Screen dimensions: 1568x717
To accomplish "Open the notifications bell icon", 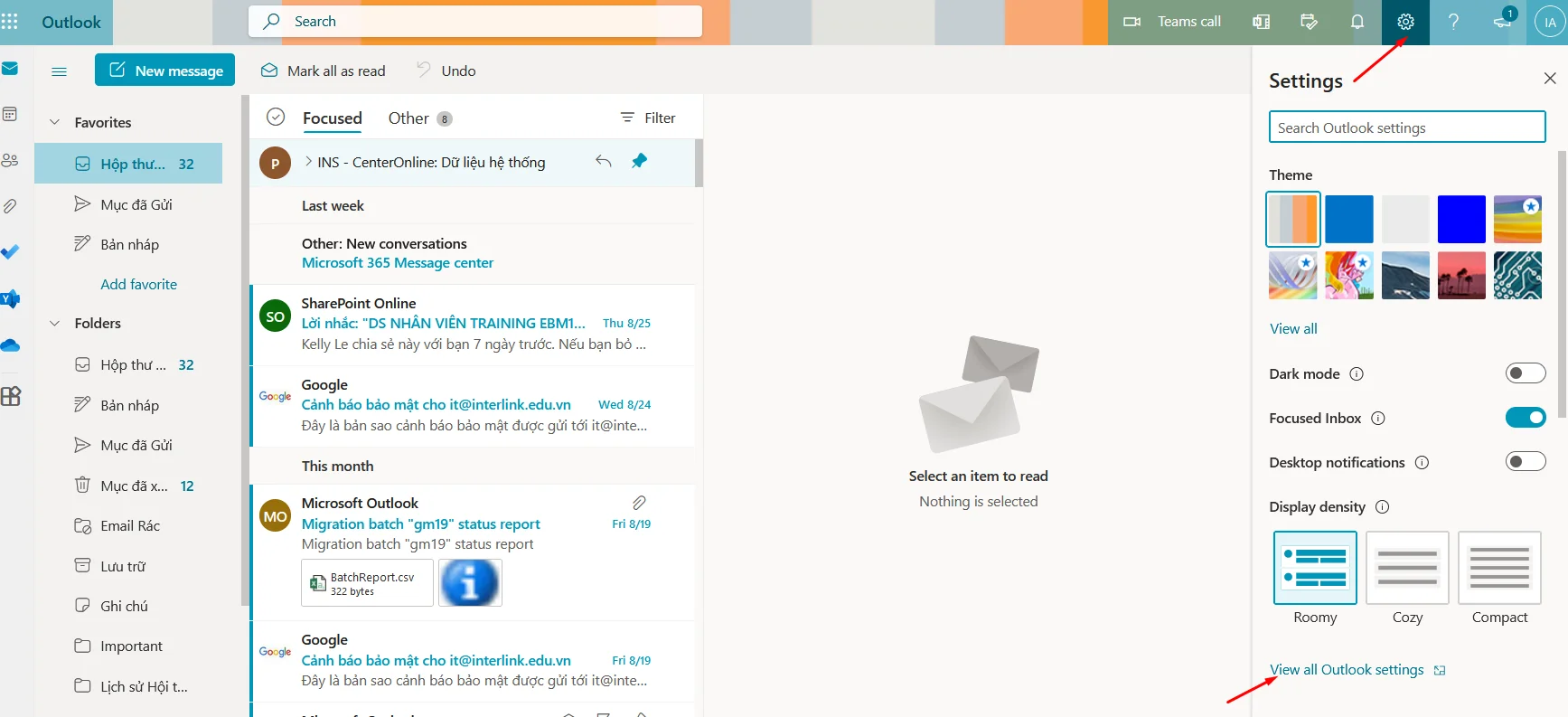I will (x=1357, y=22).
